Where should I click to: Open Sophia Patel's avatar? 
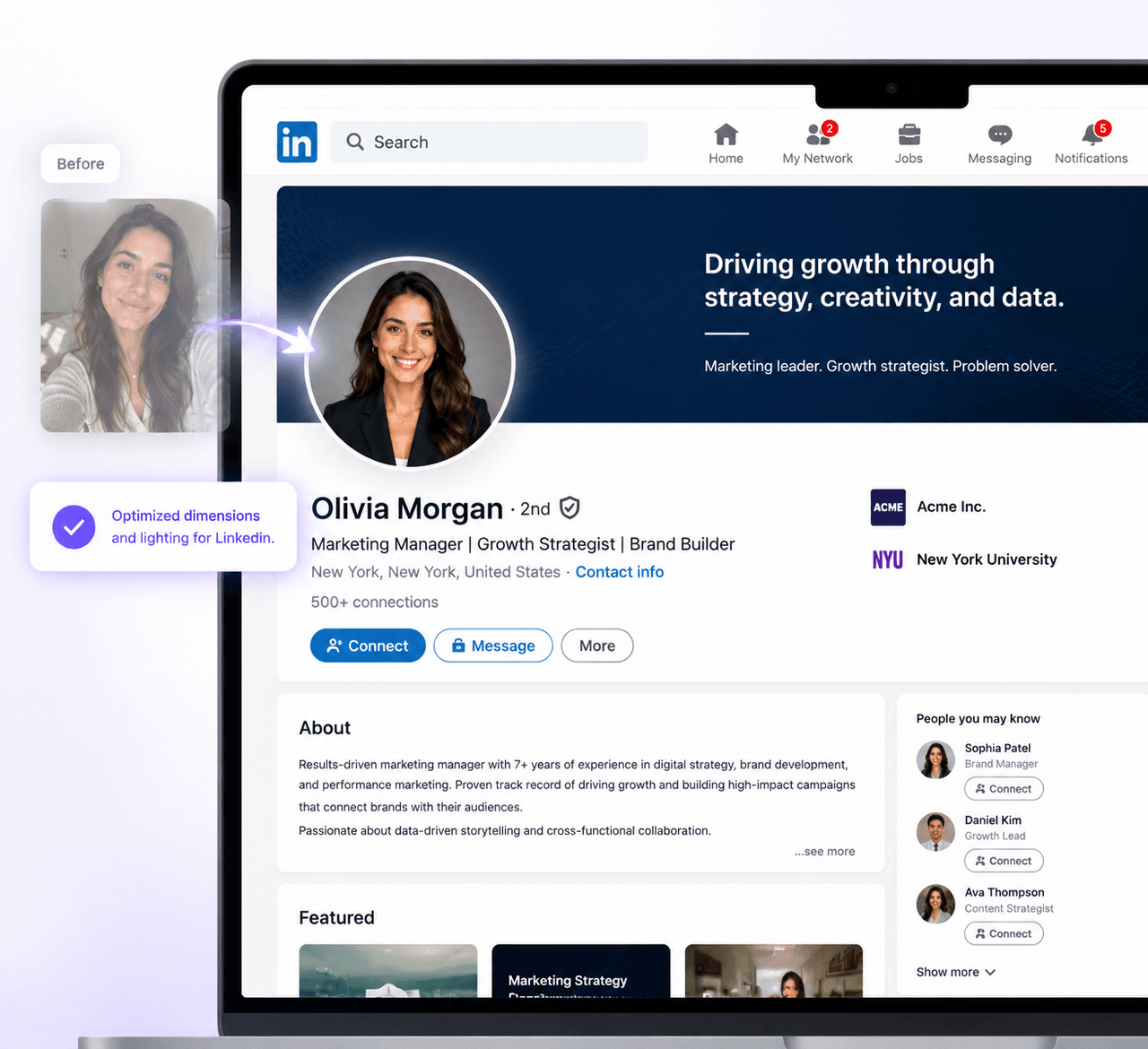[935, 759]
